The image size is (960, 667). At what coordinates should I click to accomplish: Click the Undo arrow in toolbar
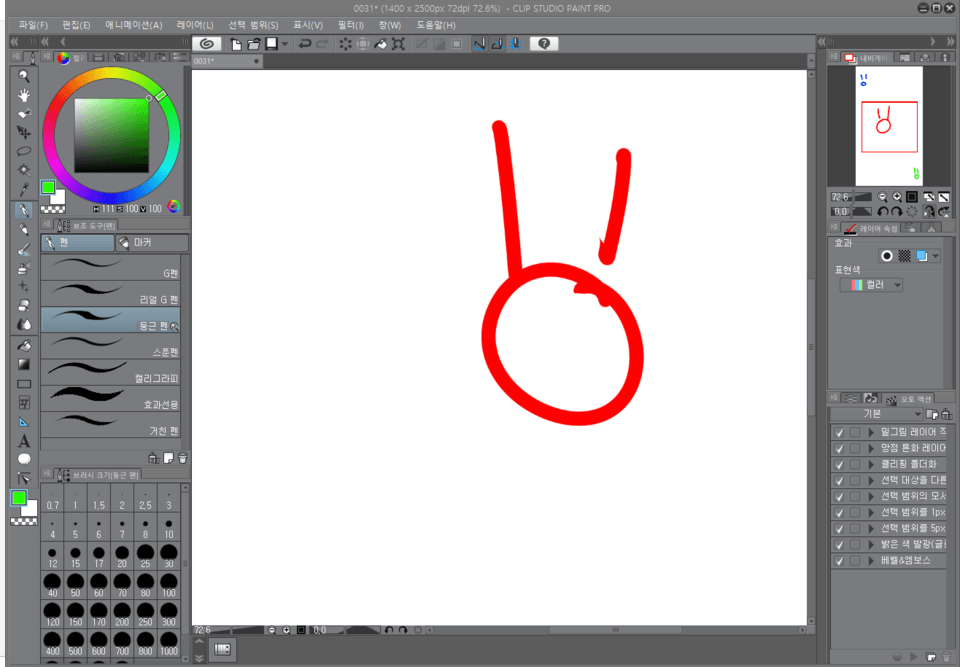(304, 44)
